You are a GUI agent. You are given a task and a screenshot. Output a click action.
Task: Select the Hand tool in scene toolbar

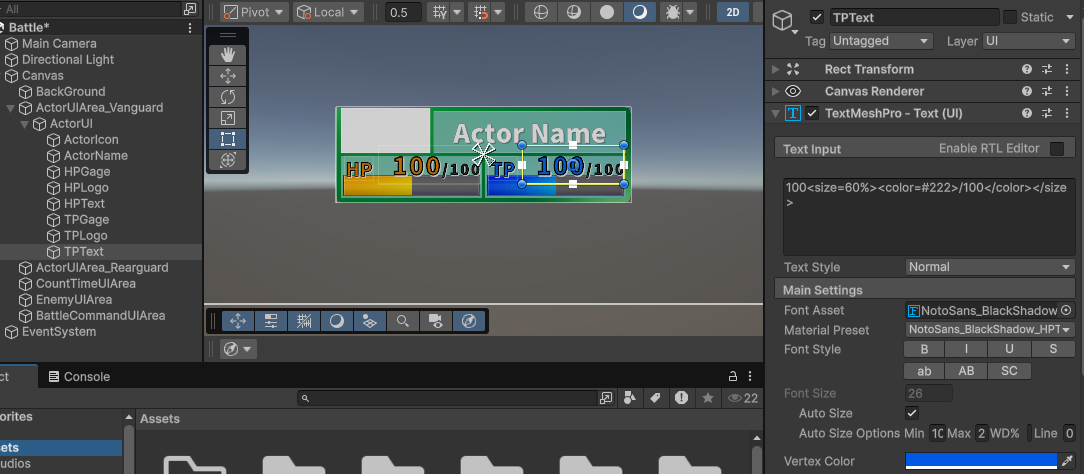228,55
